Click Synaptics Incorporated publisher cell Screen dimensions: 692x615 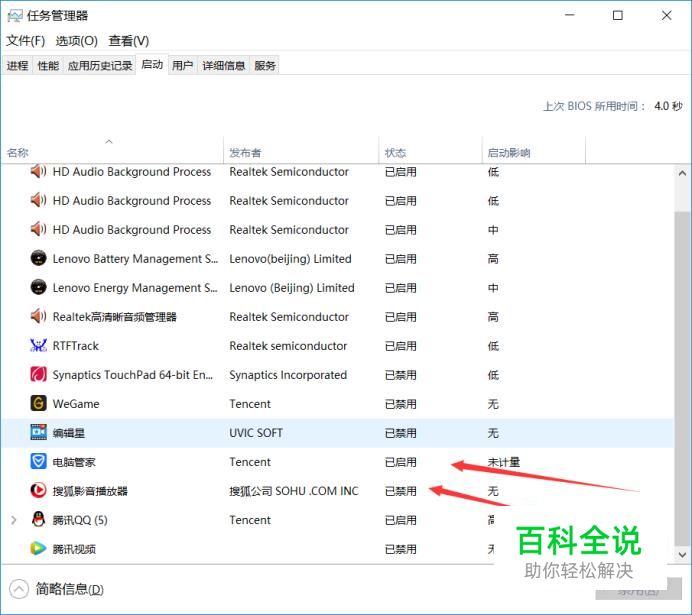coord(288,375)
